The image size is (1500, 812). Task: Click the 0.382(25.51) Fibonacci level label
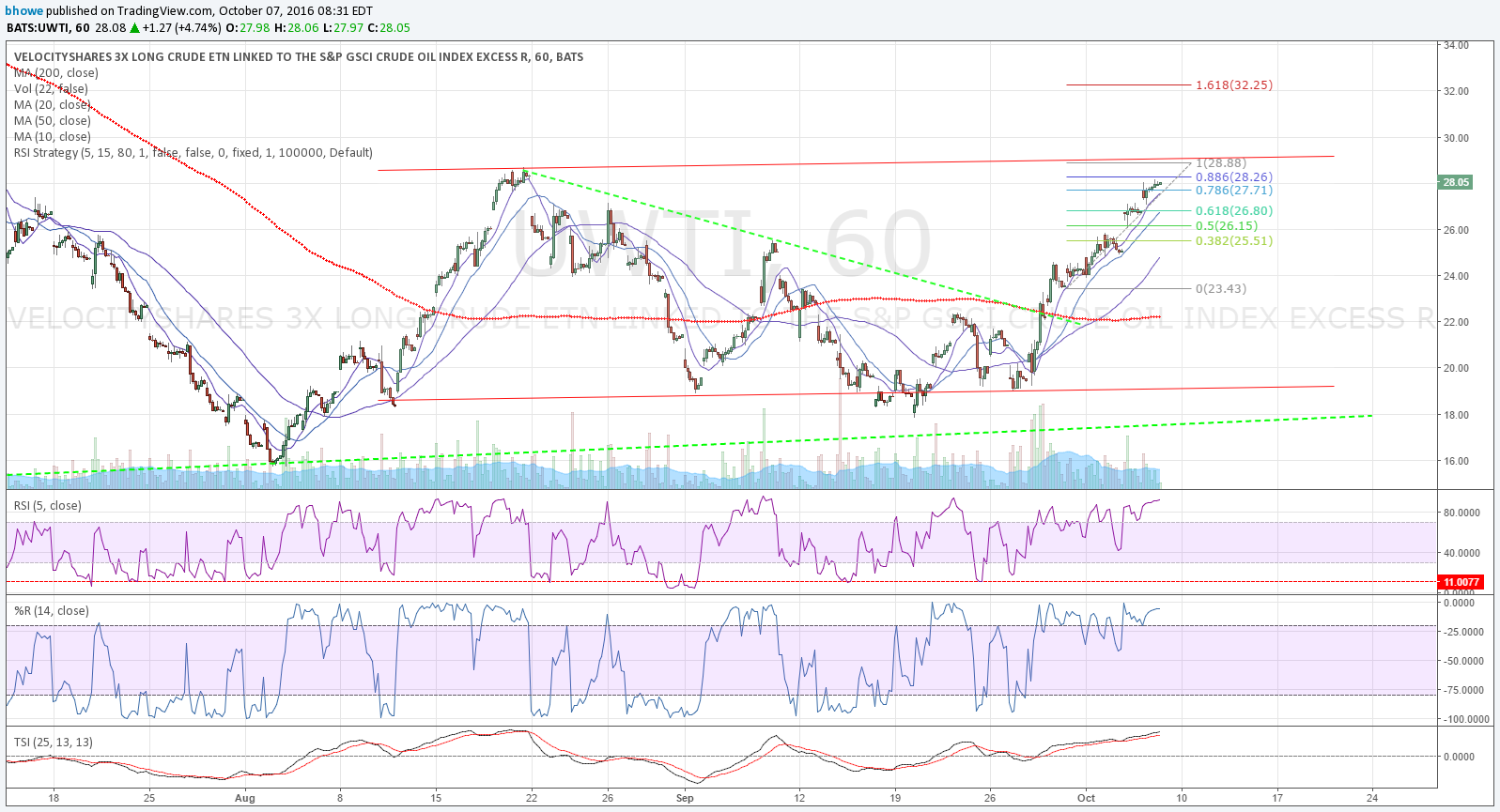click(x=1234, y=241)
